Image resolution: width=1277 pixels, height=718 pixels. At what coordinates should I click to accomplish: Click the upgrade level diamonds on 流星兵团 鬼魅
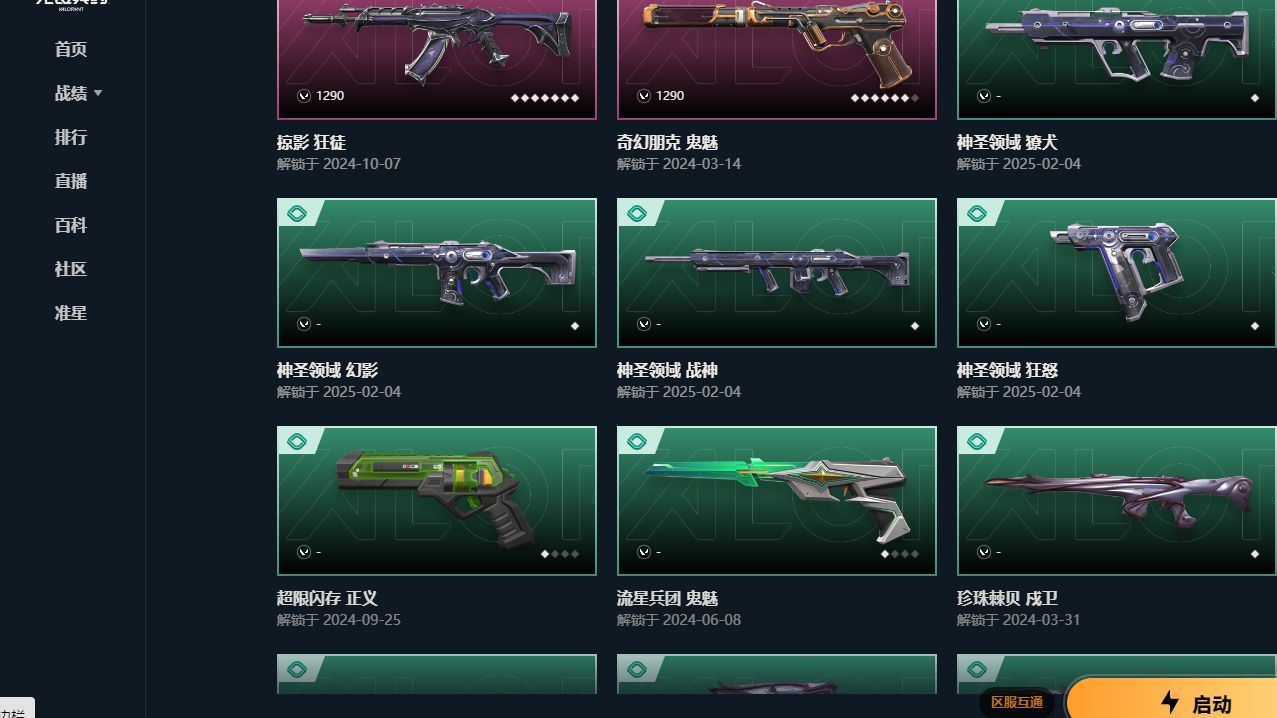click(x=899, y=553)
